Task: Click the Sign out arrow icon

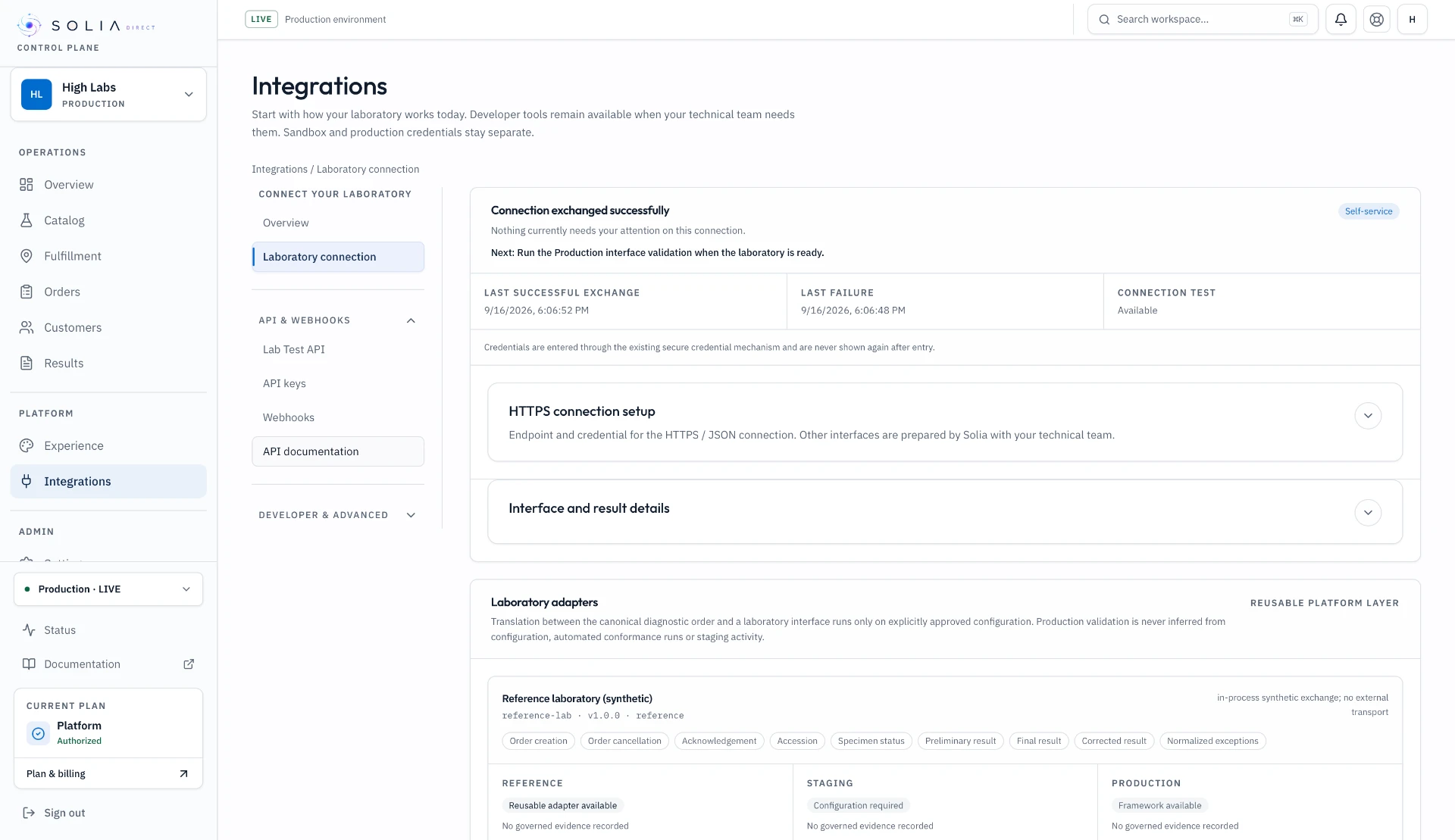Action: point(29,813)
